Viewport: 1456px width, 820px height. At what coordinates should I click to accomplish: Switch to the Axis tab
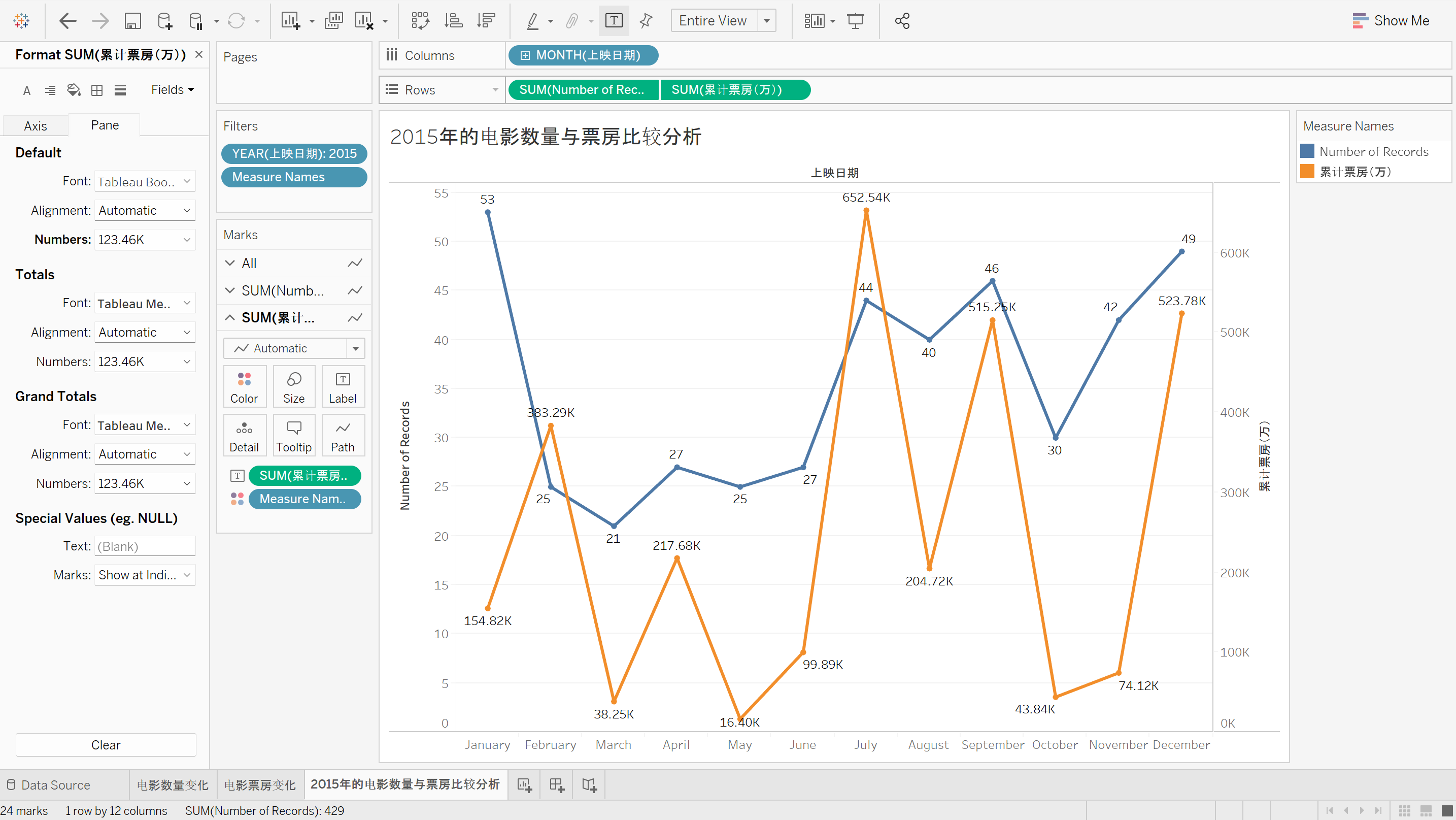tap(35, 125)
